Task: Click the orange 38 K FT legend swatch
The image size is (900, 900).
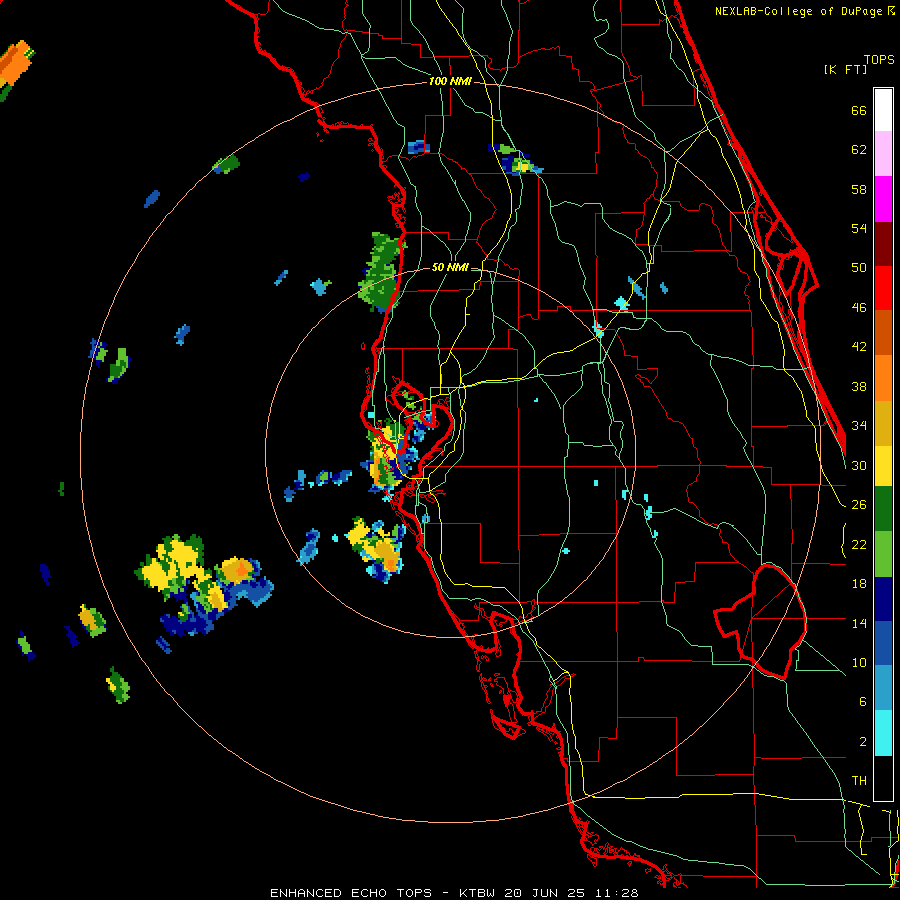Action: 883,378
